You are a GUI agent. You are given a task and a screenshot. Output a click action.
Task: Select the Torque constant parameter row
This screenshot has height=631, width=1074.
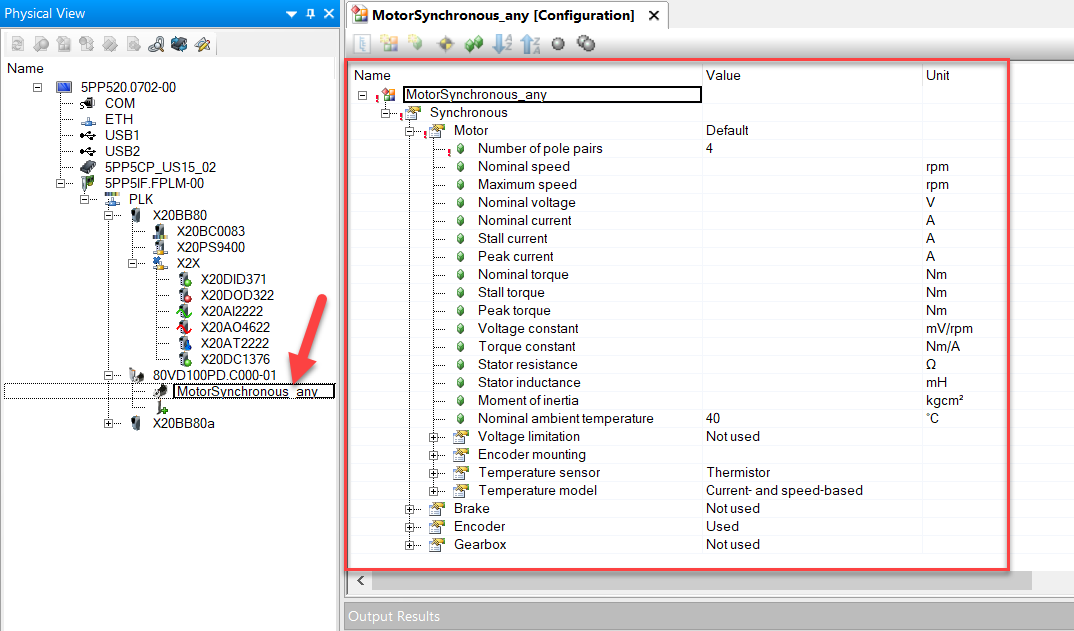526,347
